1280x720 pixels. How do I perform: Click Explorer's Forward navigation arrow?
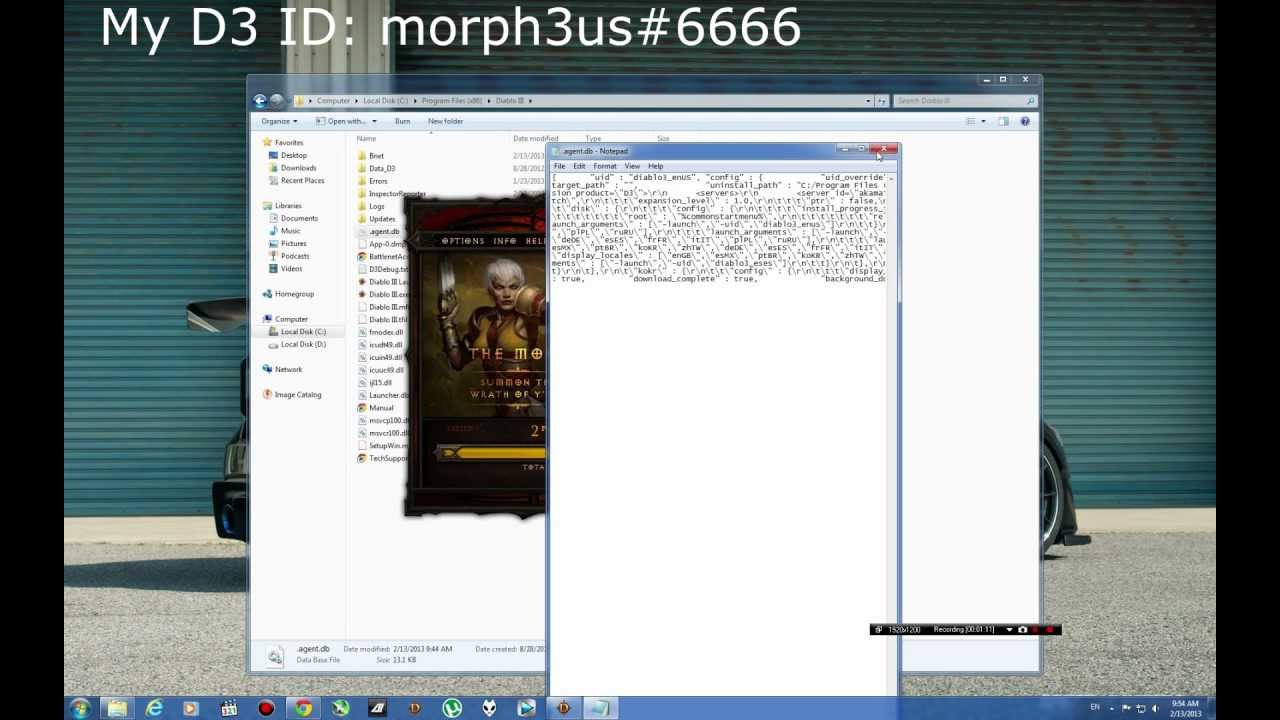point(277,100)
